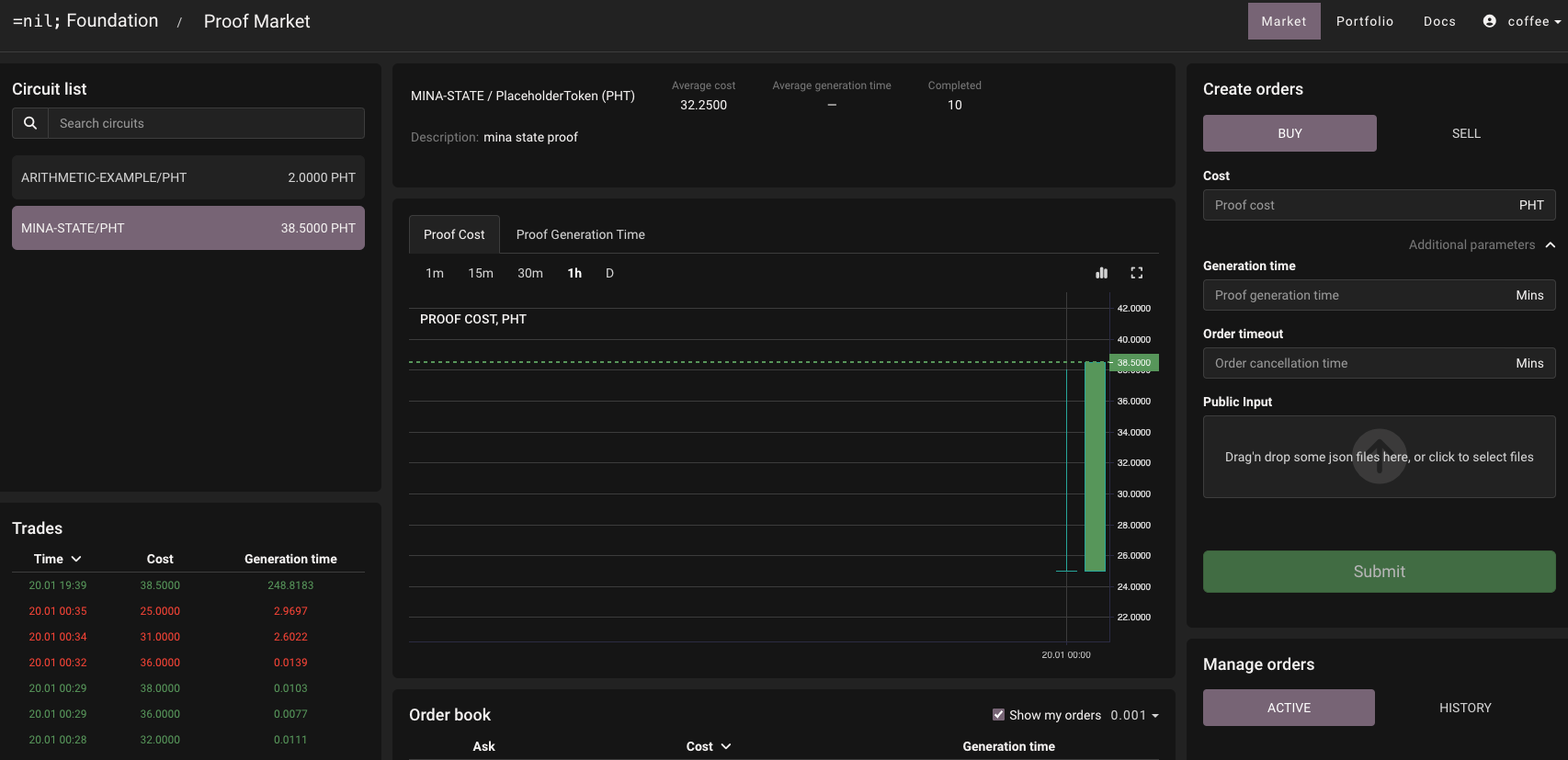Open the 0.001 precision dropdown
1568x760 pixels.
(x=1135, y=715)
